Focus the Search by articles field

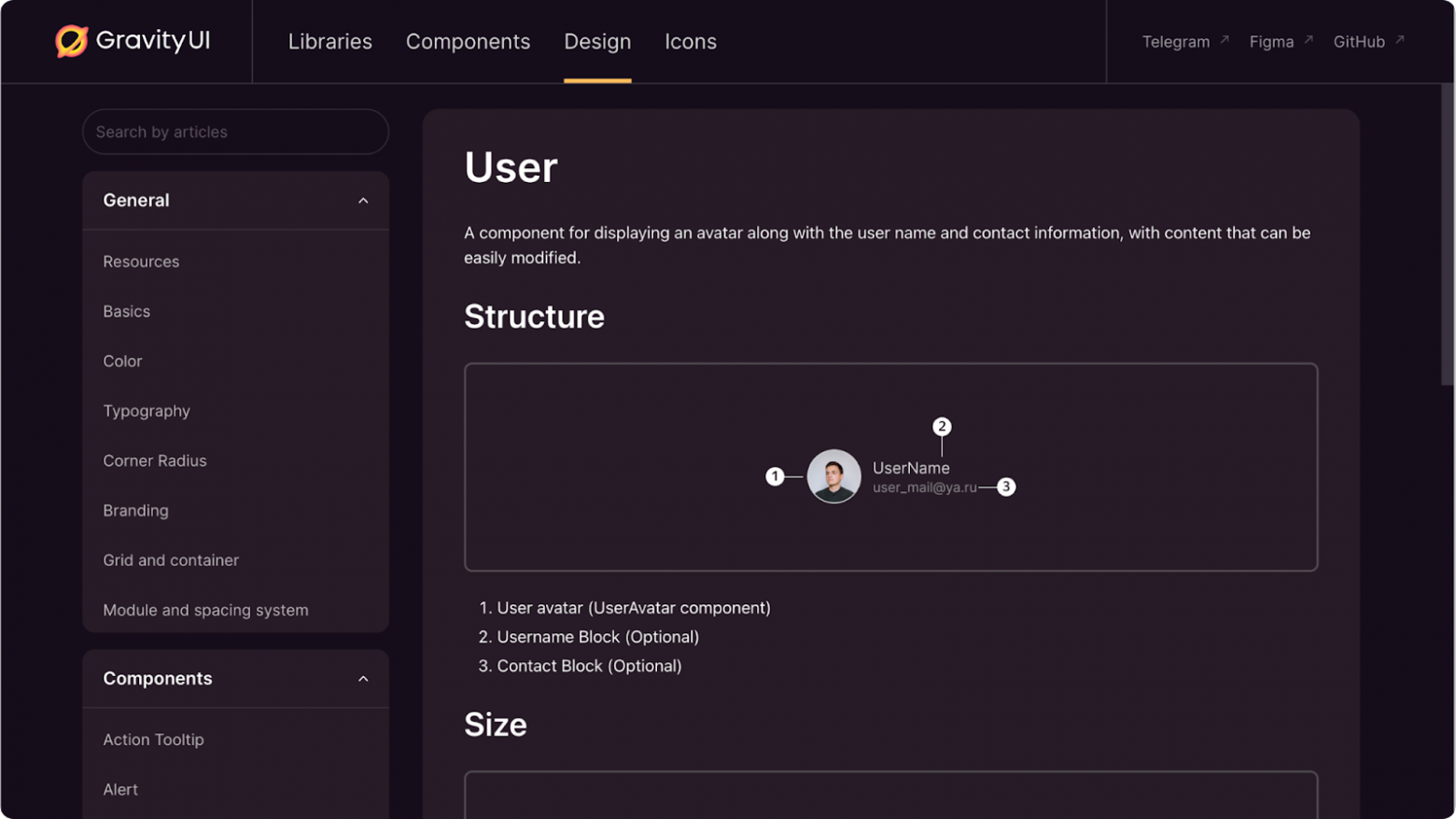(x=235, y=132)
